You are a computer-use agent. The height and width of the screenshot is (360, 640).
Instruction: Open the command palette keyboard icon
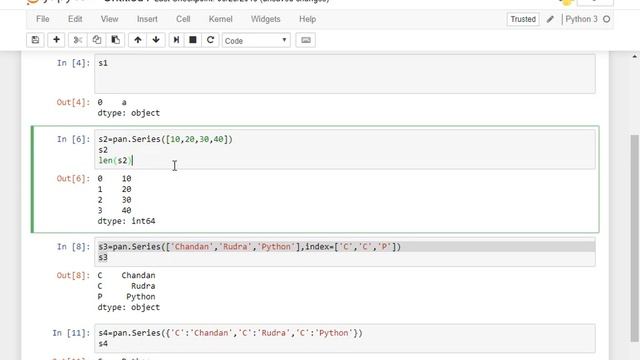pyautogui.click(x=306, y=40)
